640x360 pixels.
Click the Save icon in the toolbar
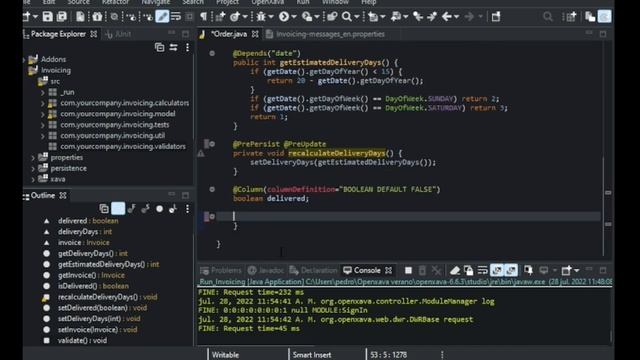point(48,17)
